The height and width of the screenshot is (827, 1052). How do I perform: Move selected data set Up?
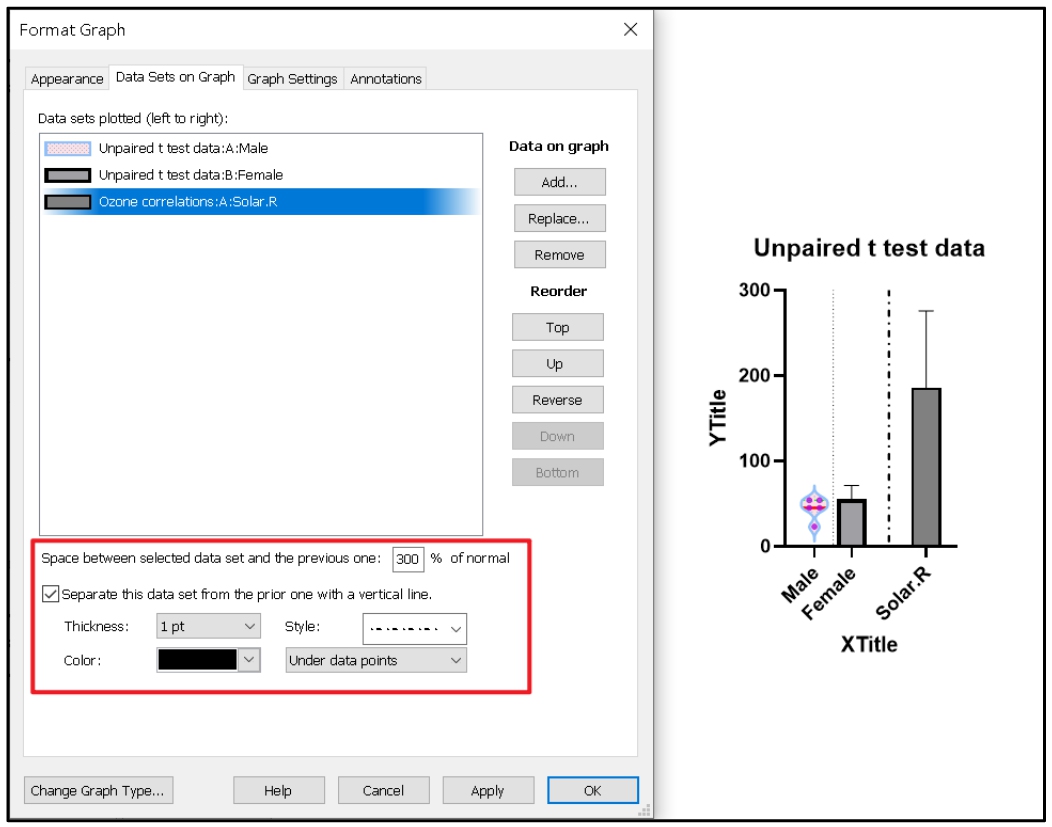(x=558, y=363)
